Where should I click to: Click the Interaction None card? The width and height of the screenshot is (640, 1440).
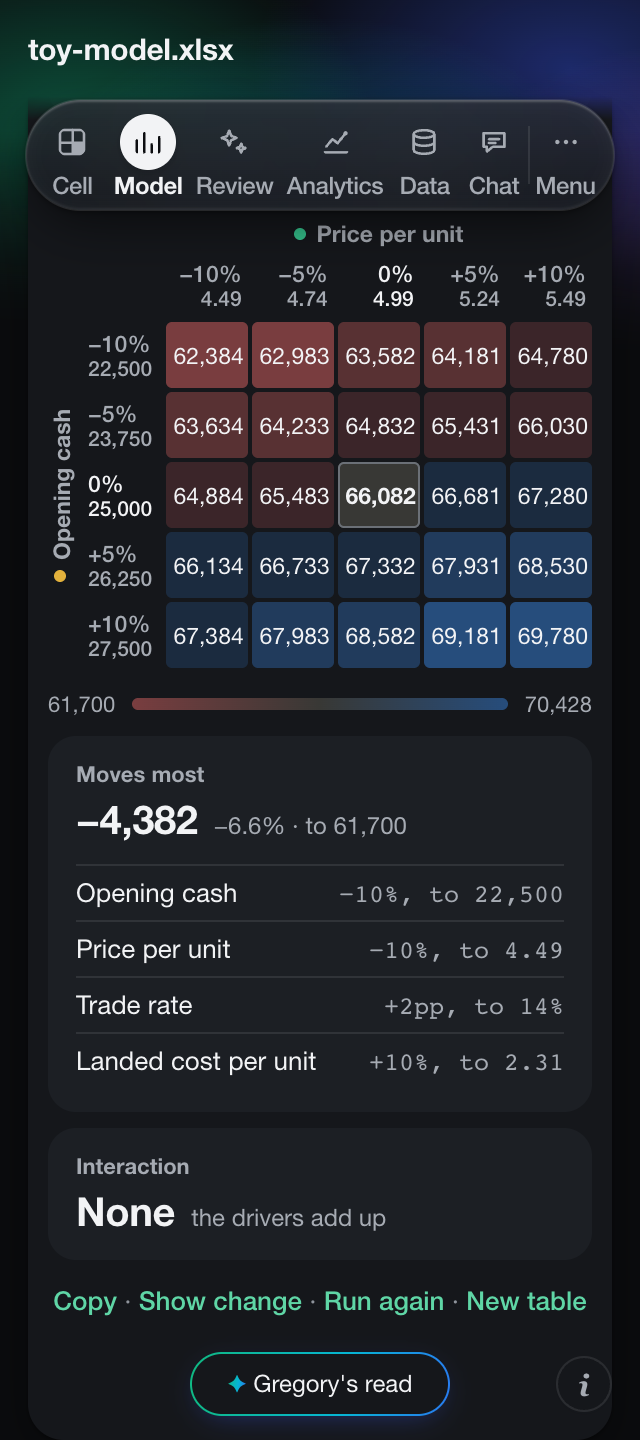(x=320, y=1194)
